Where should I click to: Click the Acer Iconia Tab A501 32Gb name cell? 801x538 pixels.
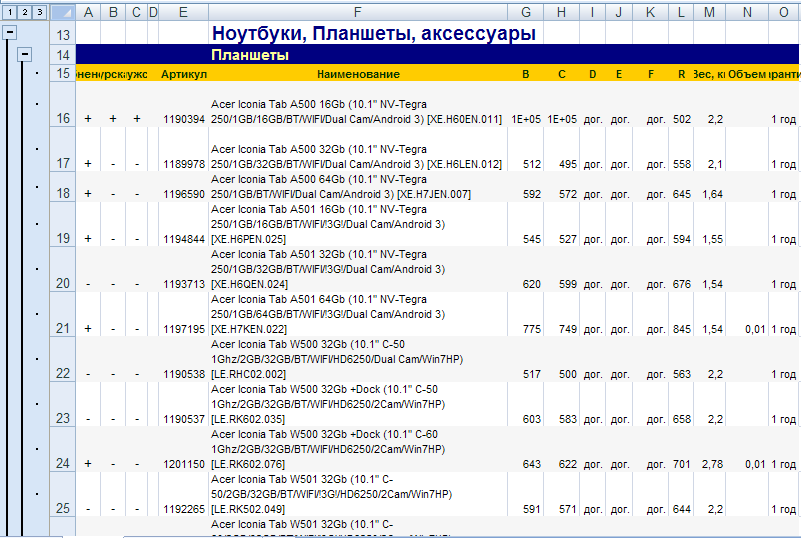[358, 269]
